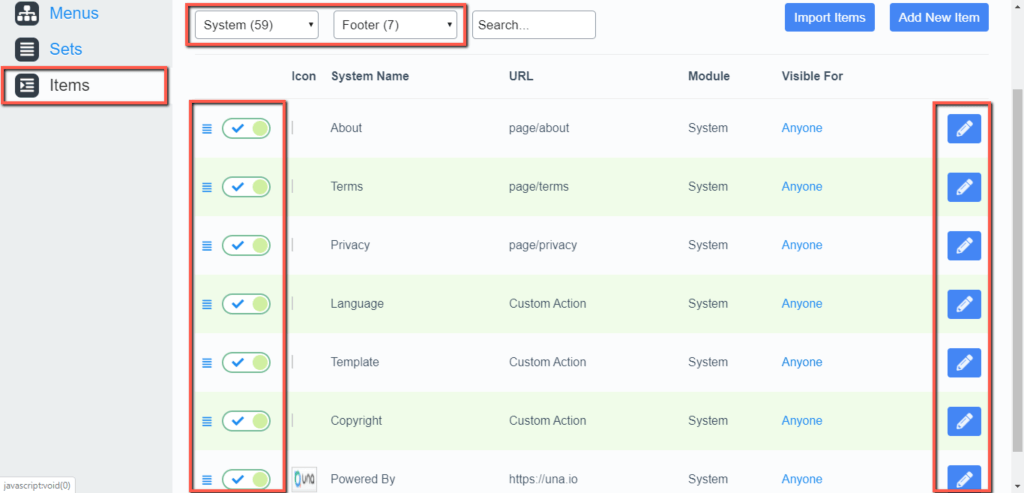This screenshot has width=1024, height=493.
Task: Go to the Items section in sidebar
Action: click(x=84, y=85)
